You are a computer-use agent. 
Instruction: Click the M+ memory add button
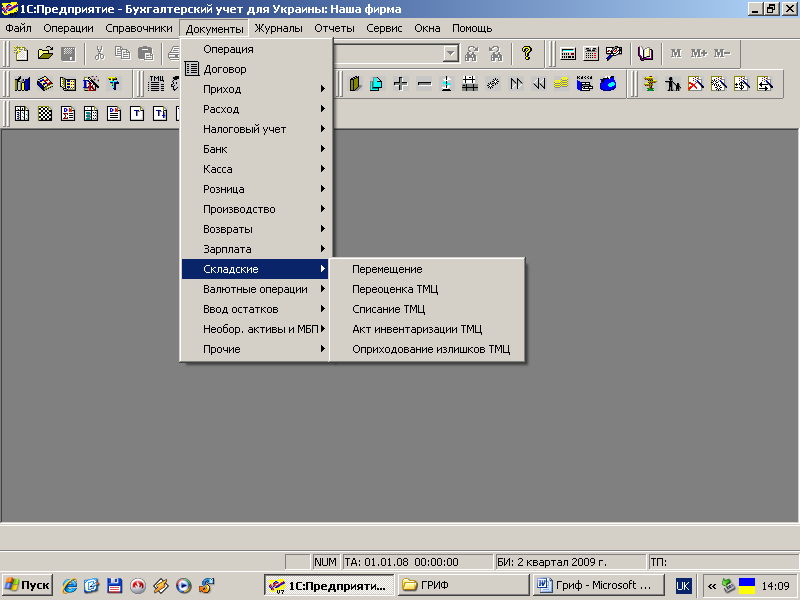pyautogui.click(x=698, y=54)
